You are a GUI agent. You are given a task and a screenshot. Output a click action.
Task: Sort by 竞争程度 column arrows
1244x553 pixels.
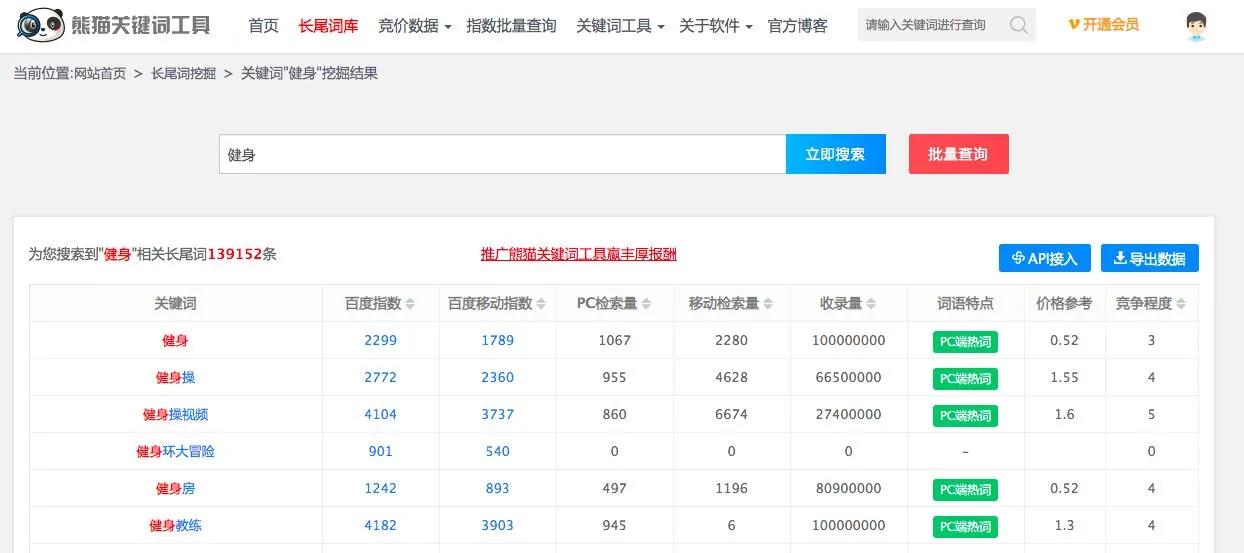click(1181, 304)
